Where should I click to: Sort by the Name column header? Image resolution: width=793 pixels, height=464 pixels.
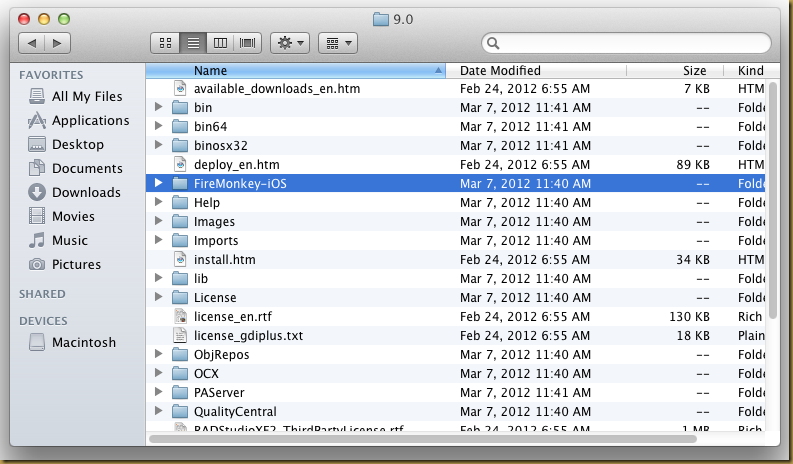(x=295, y=70)
